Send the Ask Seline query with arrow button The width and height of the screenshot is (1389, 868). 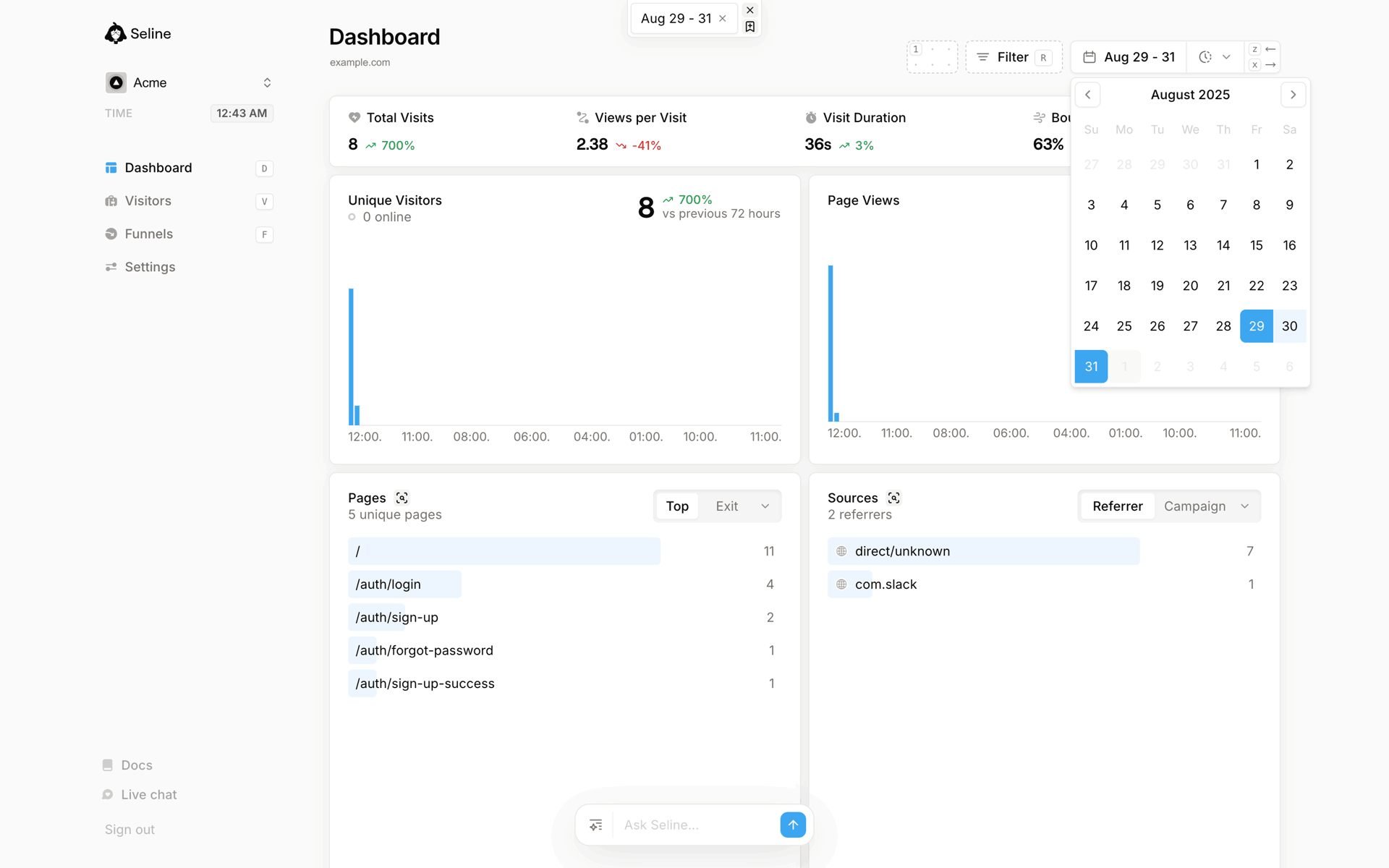[793, 825]
